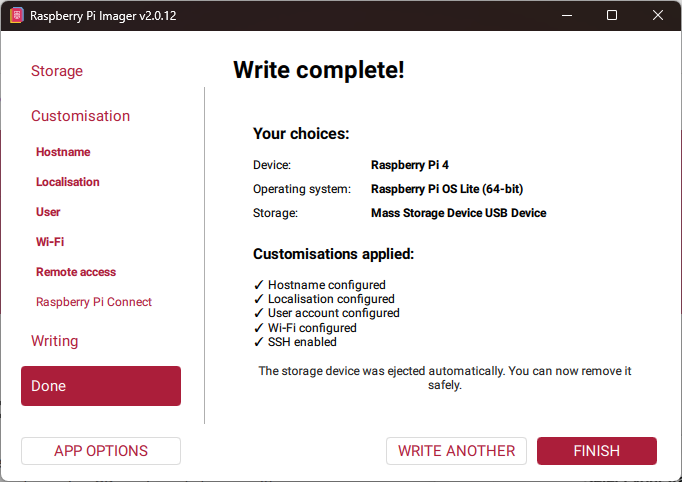Screen dimensions: 682x482
Task: Click the 'User account configured' line
Action: (x=327, y=313)
